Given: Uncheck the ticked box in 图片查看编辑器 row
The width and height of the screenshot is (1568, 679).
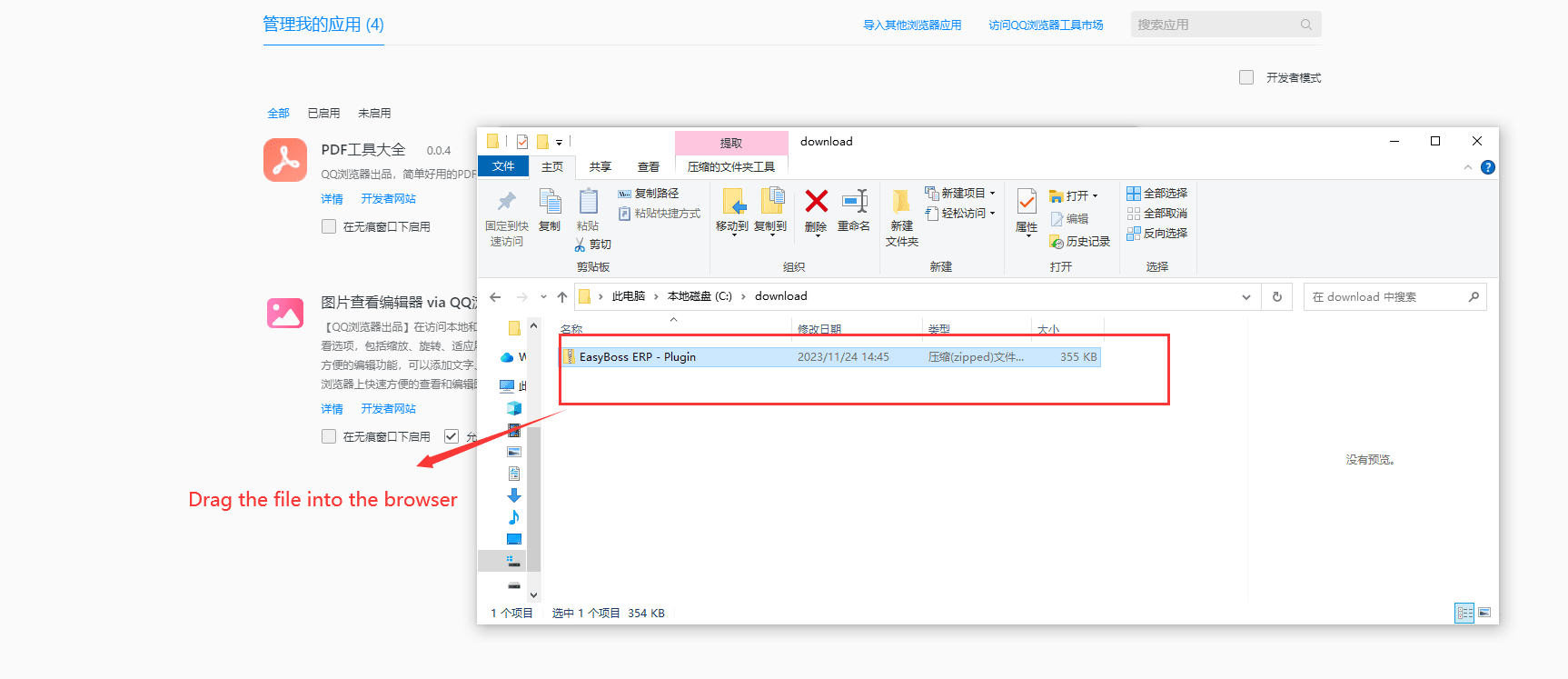Looking at the screenshot, I should [452, 436].
